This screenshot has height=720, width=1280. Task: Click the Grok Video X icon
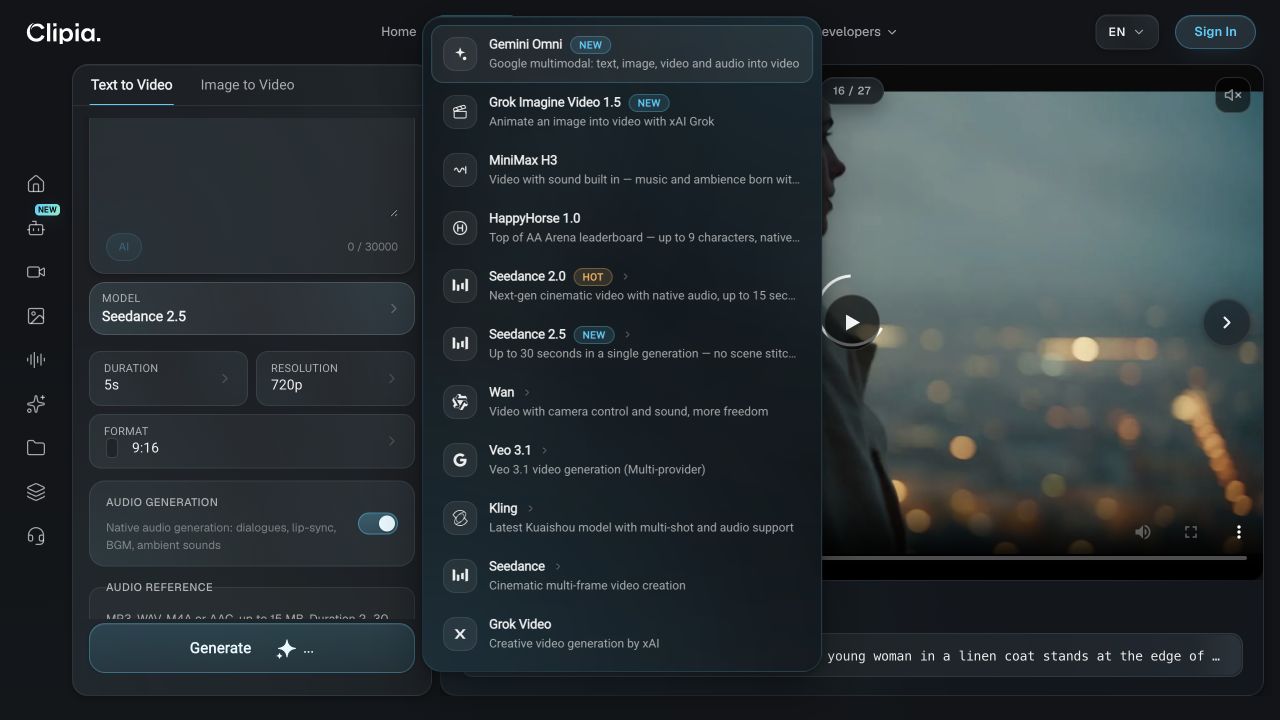point(460,634)
